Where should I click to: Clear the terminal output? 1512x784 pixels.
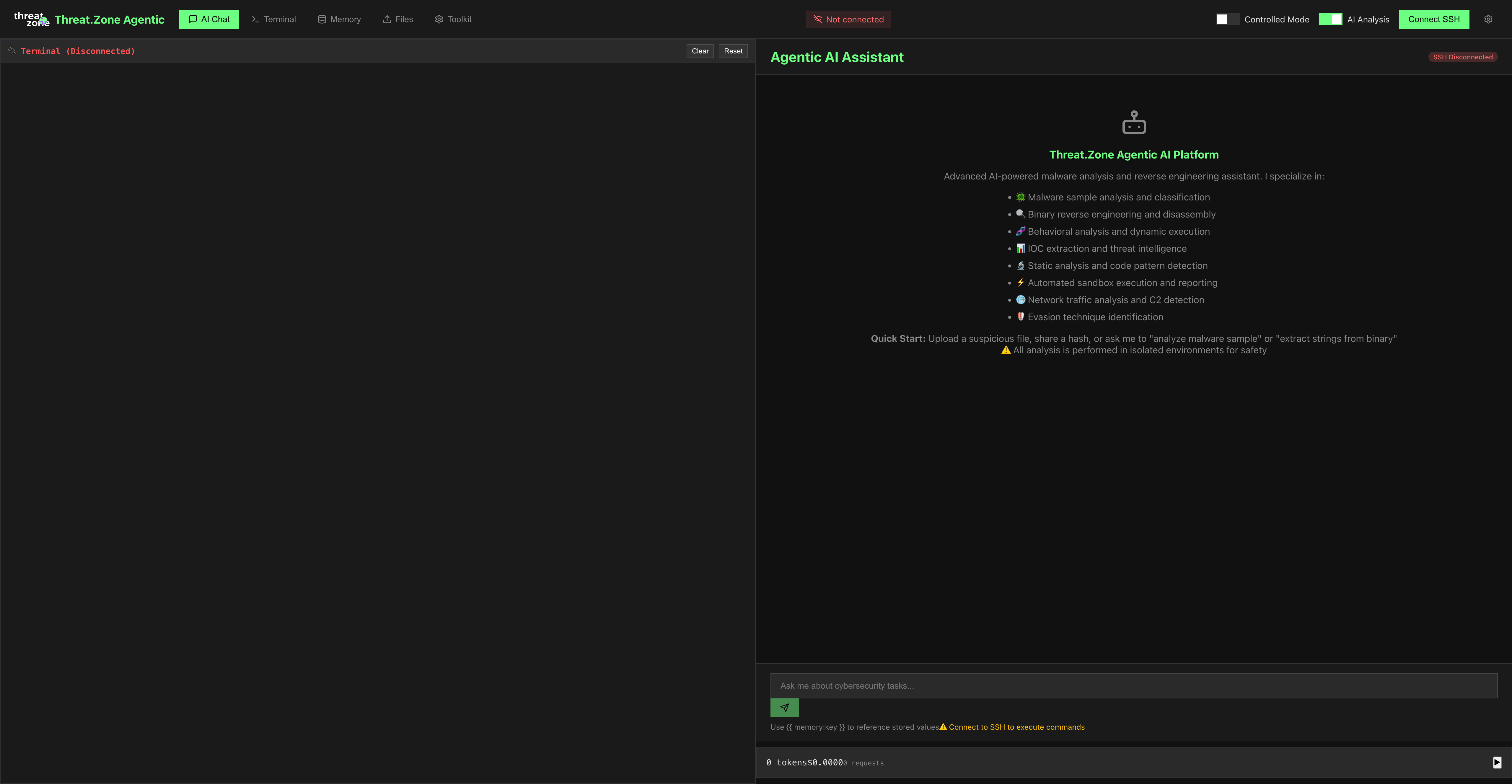click(x=700, y=50)
